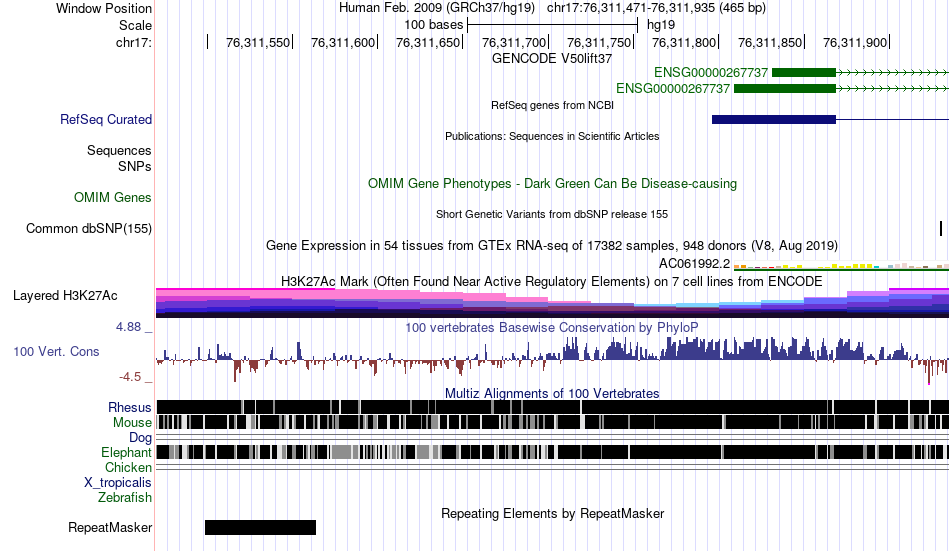Click the 4.88 conservation axis maximum

click(x=130, y=327)
